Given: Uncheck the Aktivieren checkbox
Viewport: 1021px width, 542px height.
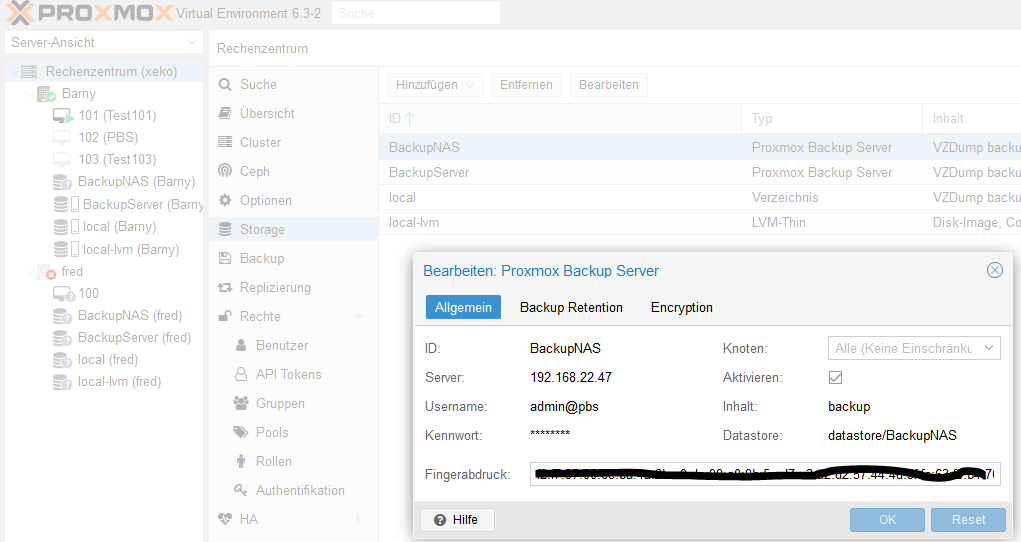Looking at the screenshot, I should tap(835, 377).
